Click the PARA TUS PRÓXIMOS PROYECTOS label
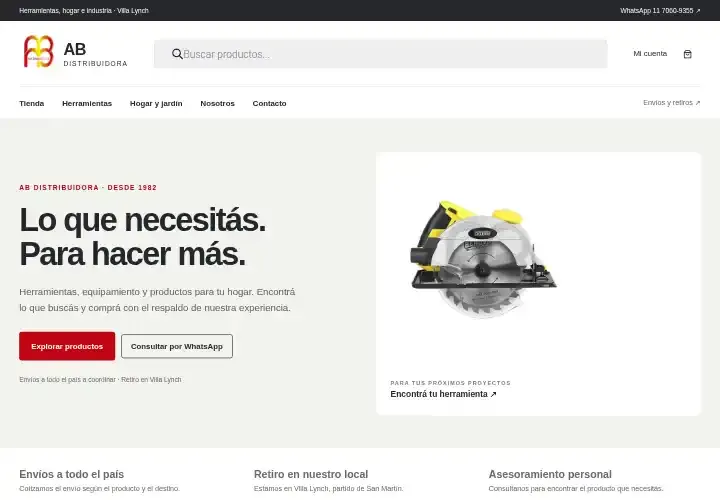This screenshot has width=720, height=500. tap(450, 383)
